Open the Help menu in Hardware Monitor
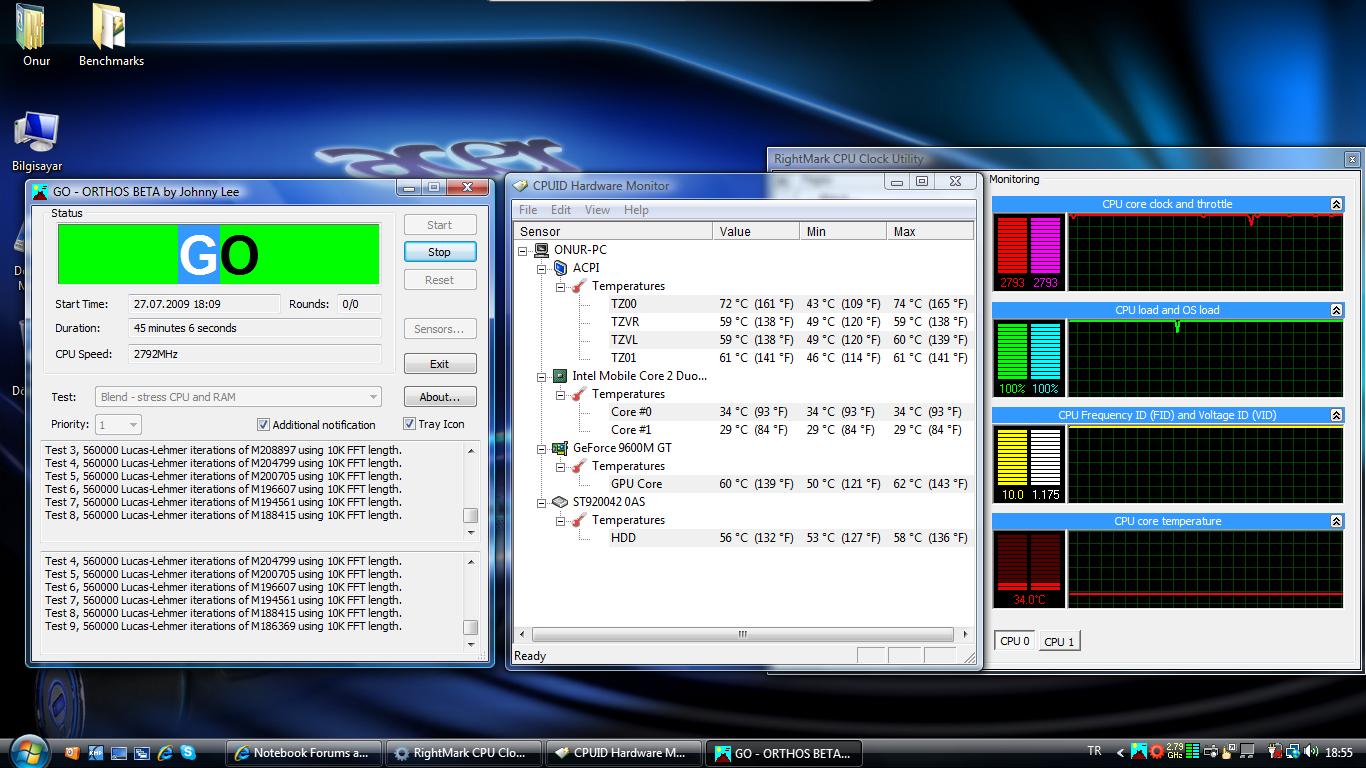1366x768 pixels. tap(636, 210)
